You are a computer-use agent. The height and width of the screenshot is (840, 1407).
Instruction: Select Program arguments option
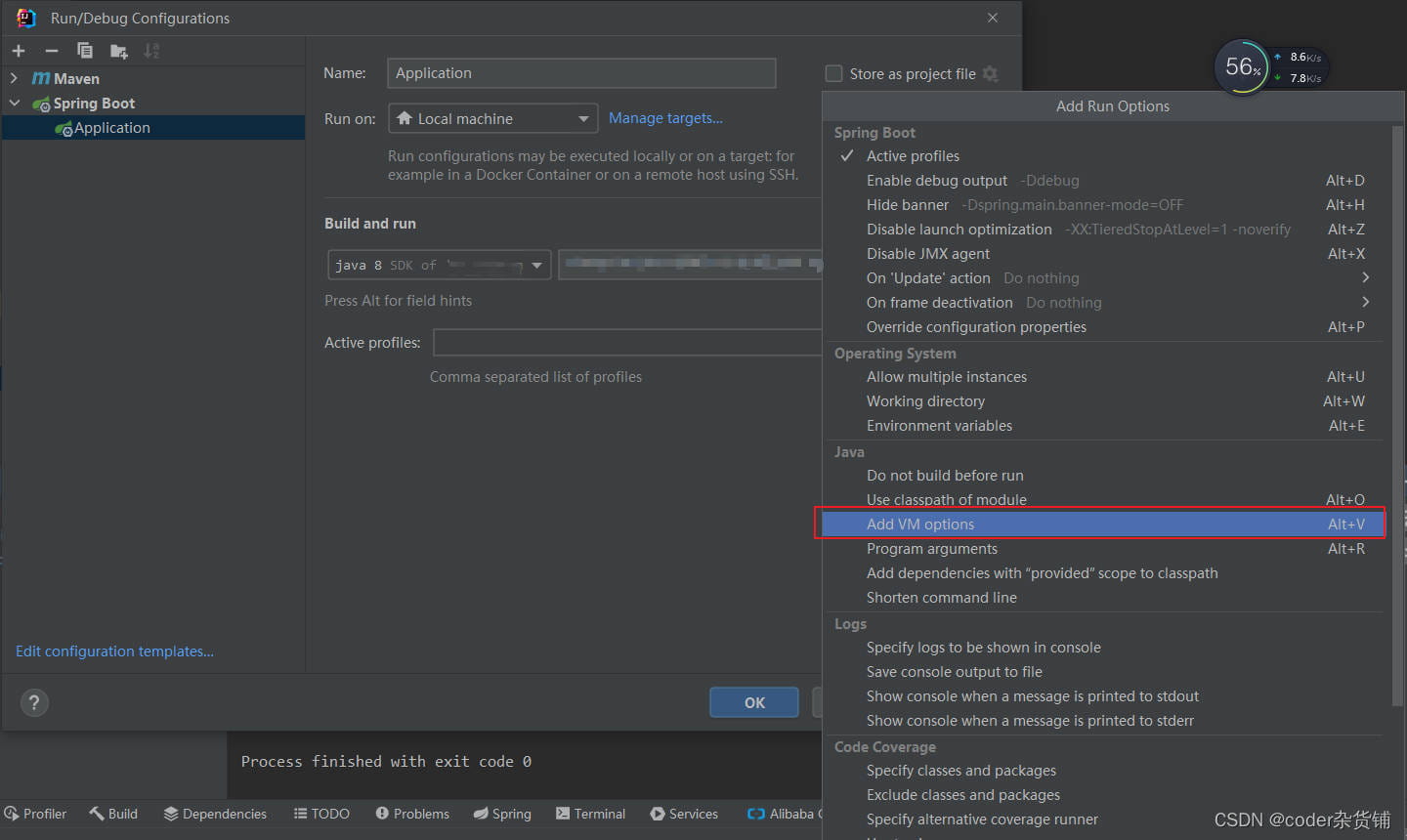(1102, 549)
